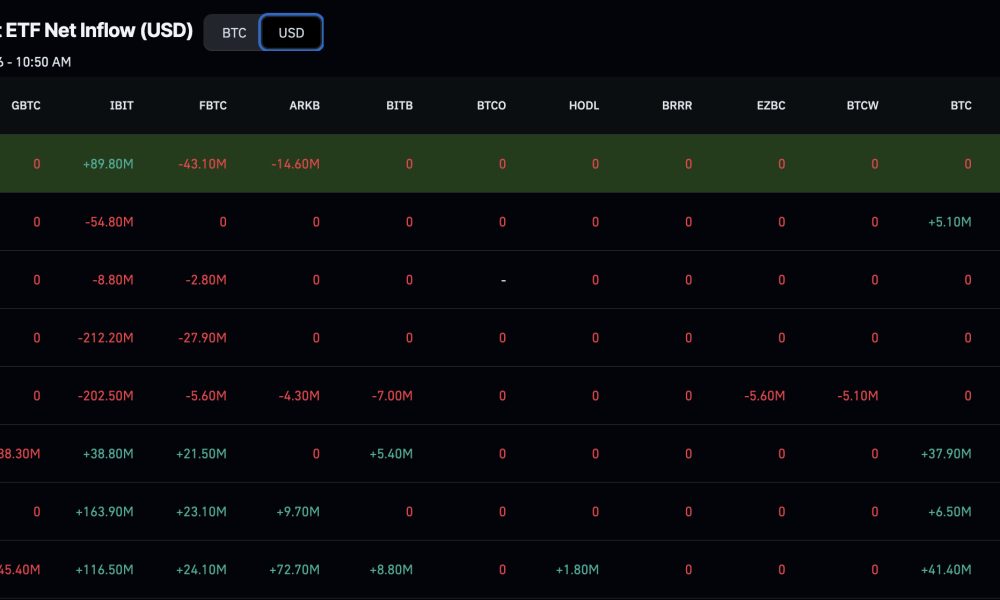Select the +9.70M ARKB cell
The width and height of the screenshot is (1000, 600).
click(x=298, y=512)
